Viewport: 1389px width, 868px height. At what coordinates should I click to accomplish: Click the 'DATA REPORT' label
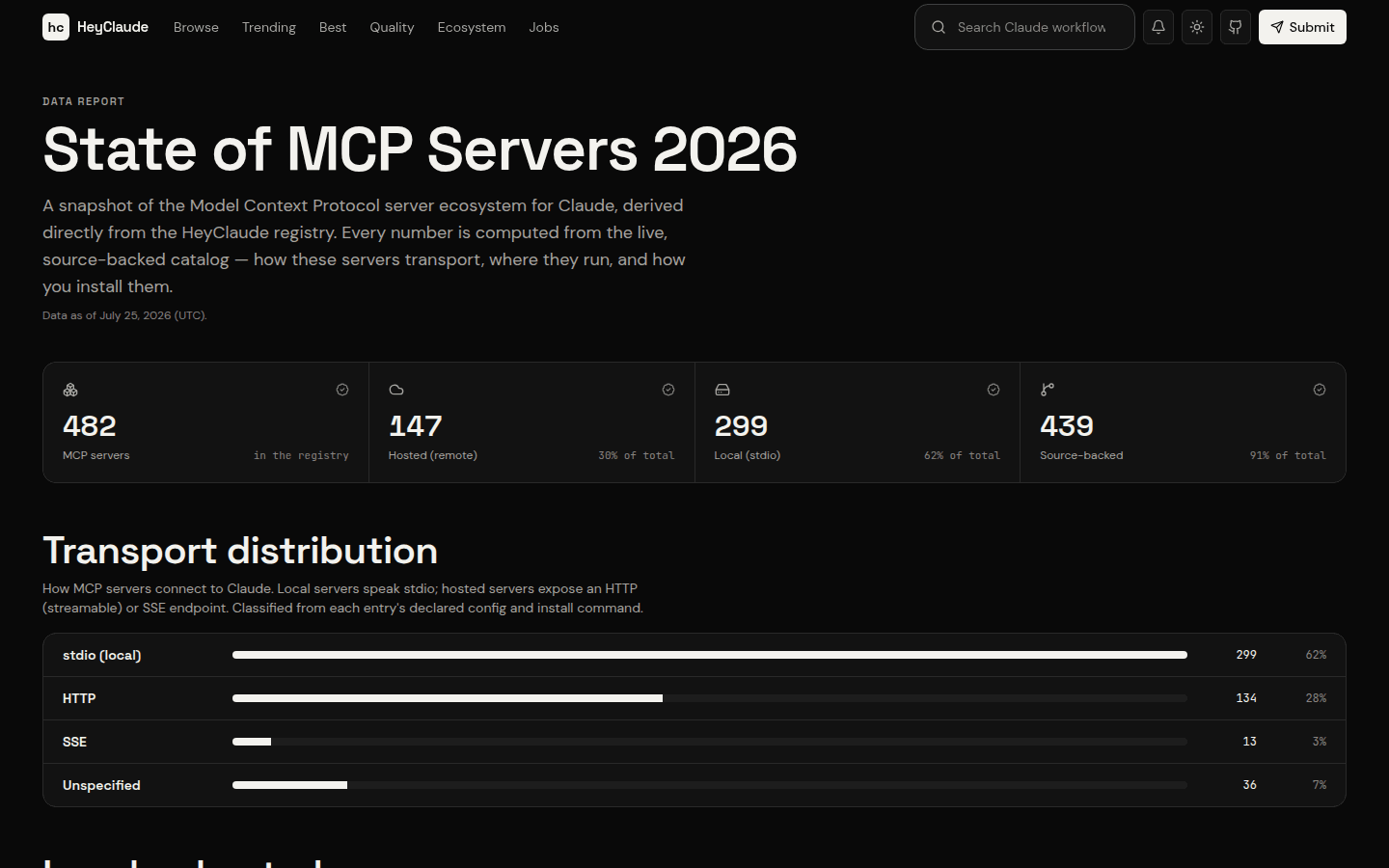coord(83,101)
